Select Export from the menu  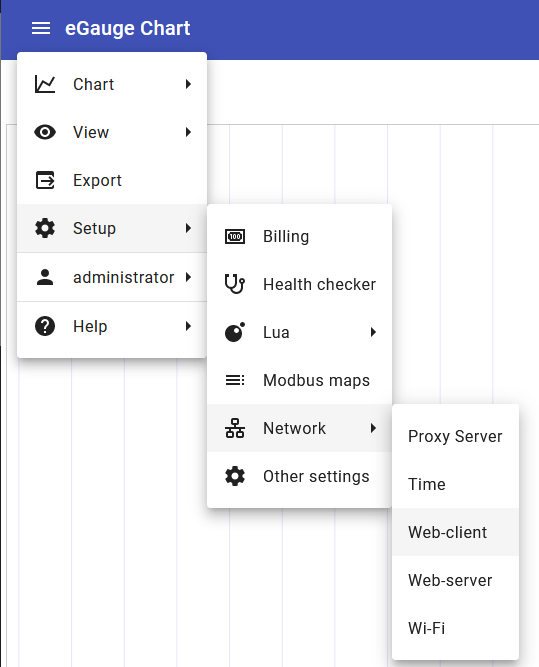pos(112,180)
